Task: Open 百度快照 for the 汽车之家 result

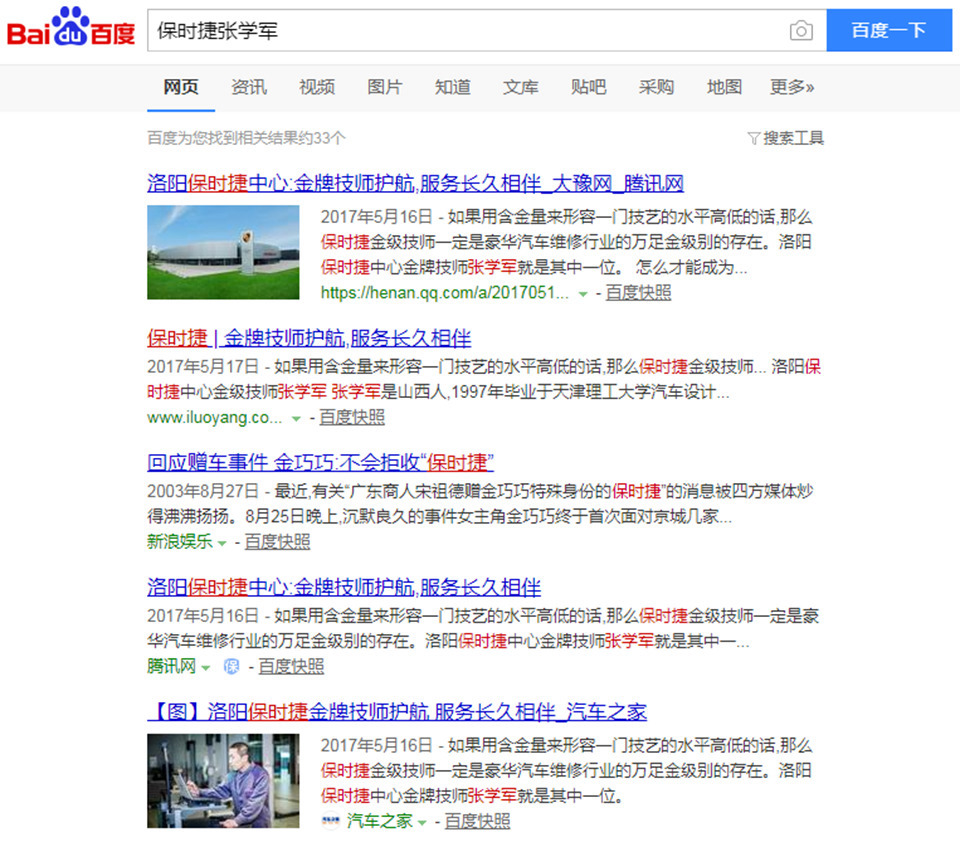Action: pos(477,821)
